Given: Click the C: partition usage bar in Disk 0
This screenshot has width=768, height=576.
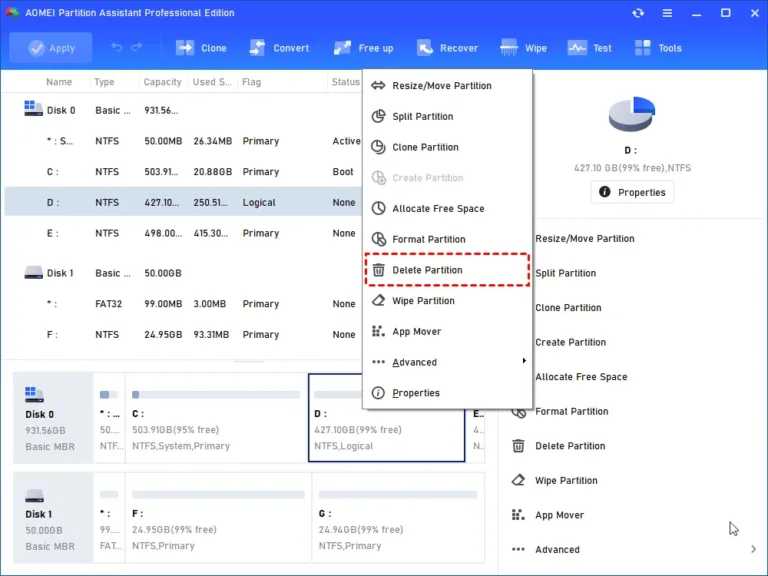Looking at the screenshot, I should (x=215, y=395).
